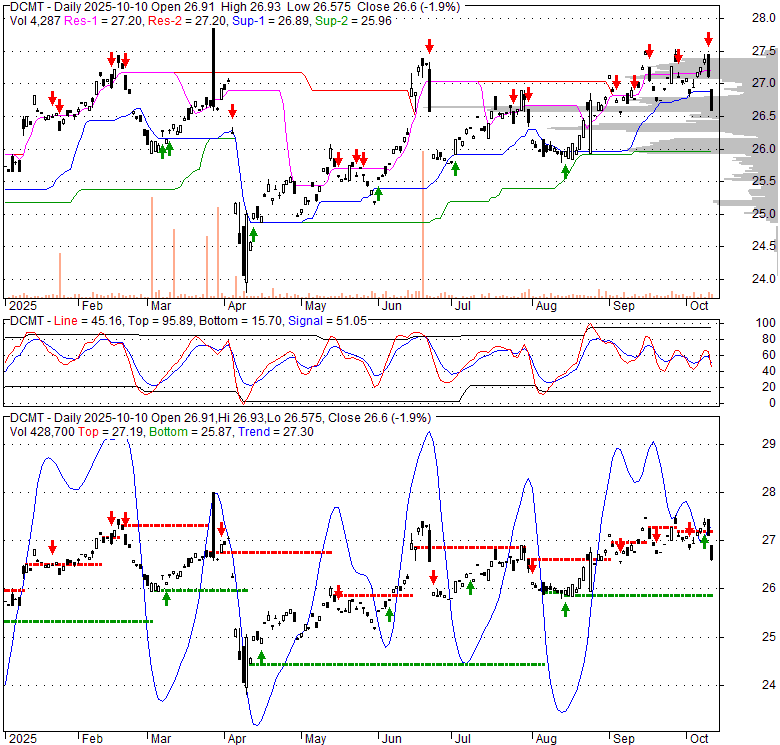Select the green up arrow in April, bottom chart
This screenshot has height=745, width=780.
click(262, 657)
